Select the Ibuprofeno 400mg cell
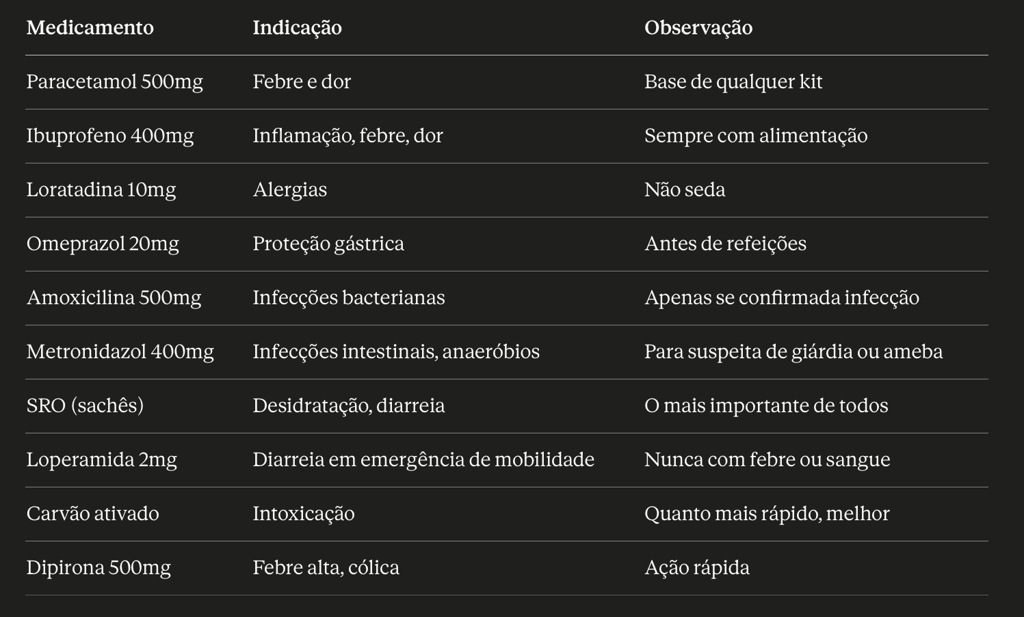 pyautogui.click(x=110, y=136)
